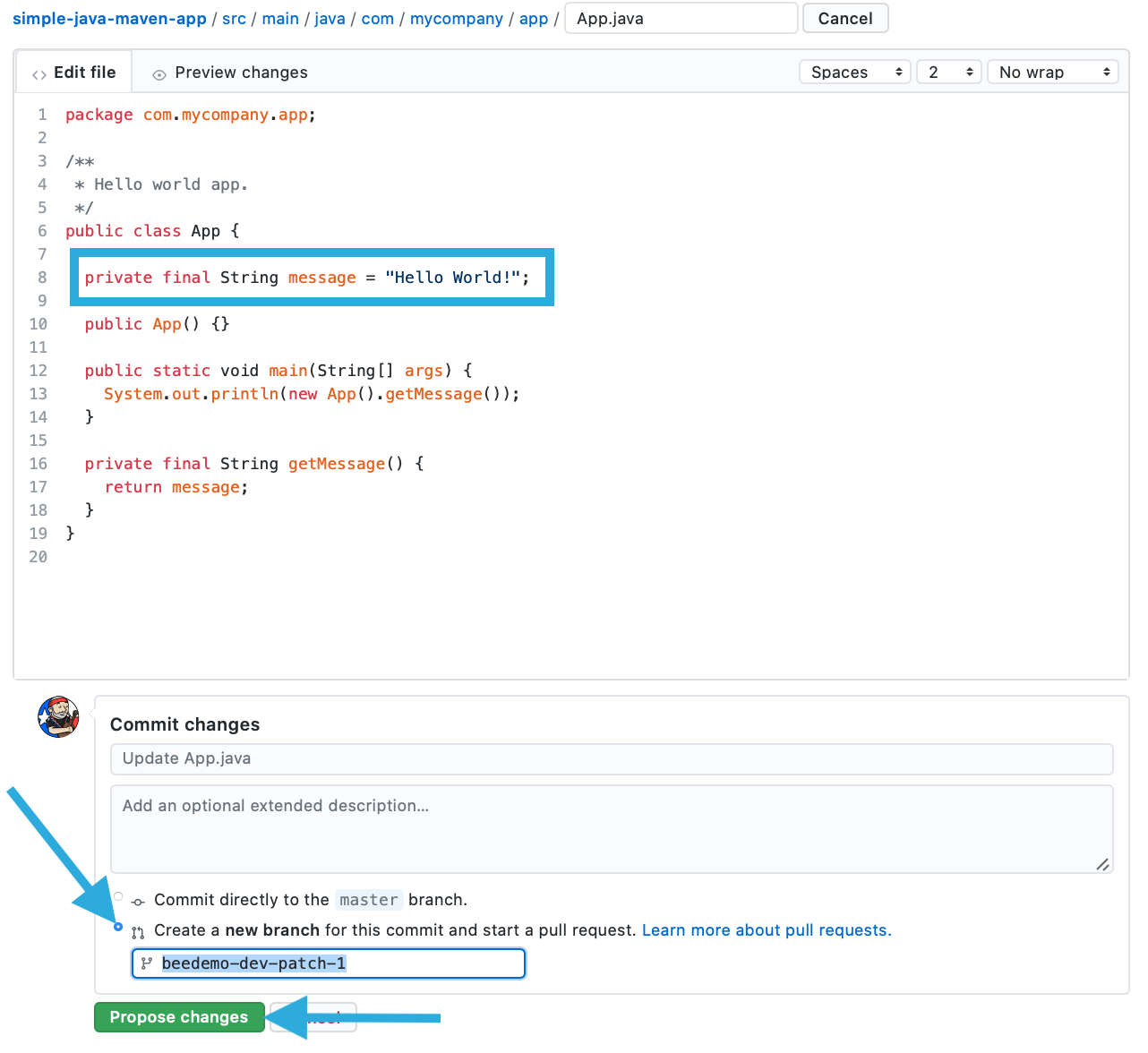Select the Edit file tab
Image resolution: width=1148 pixels, height=1053 pixels.
(x=74, y=73)
